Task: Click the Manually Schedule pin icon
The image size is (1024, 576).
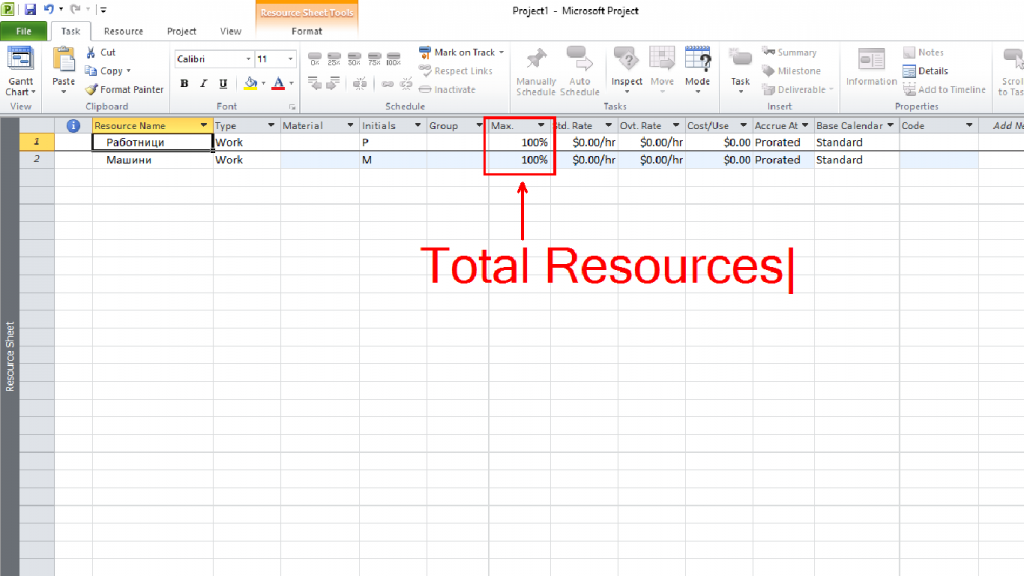Action: [x=536, y=59]
